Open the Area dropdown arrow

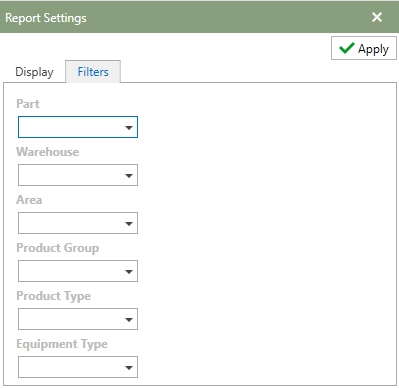(129, 223)
